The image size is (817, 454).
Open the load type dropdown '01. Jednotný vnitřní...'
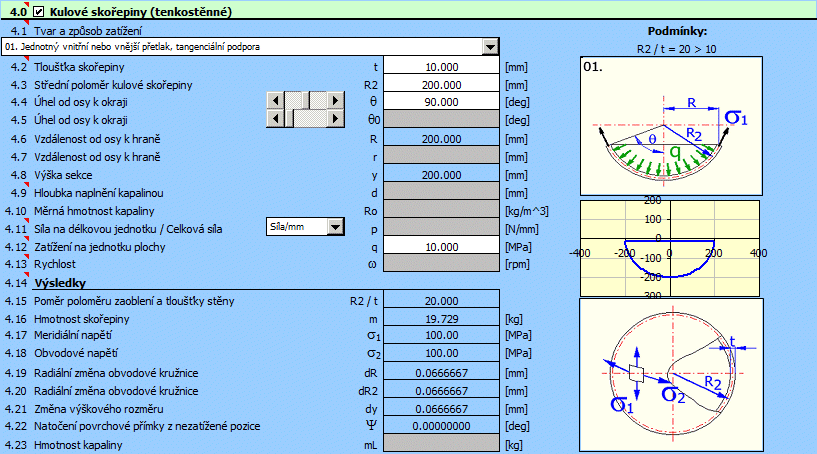[x=490, y=47]
